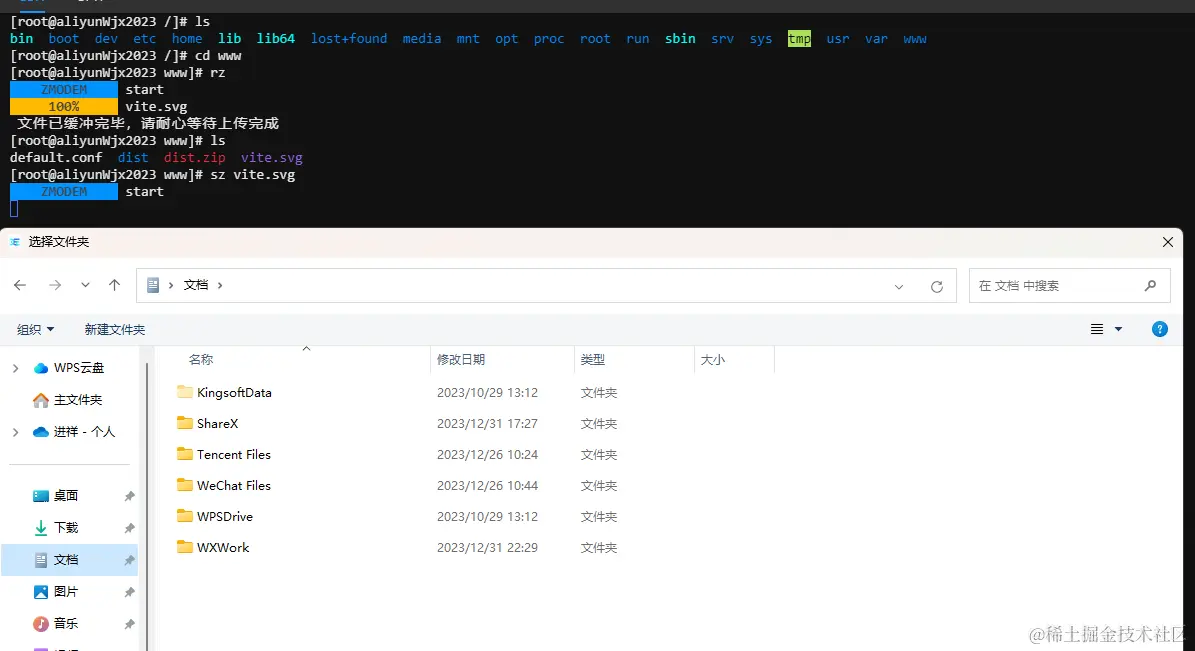Screen dimensions: 1195x651
Task: Expand the 进祥 - 个人 tree node
Action: pos(15,432)
